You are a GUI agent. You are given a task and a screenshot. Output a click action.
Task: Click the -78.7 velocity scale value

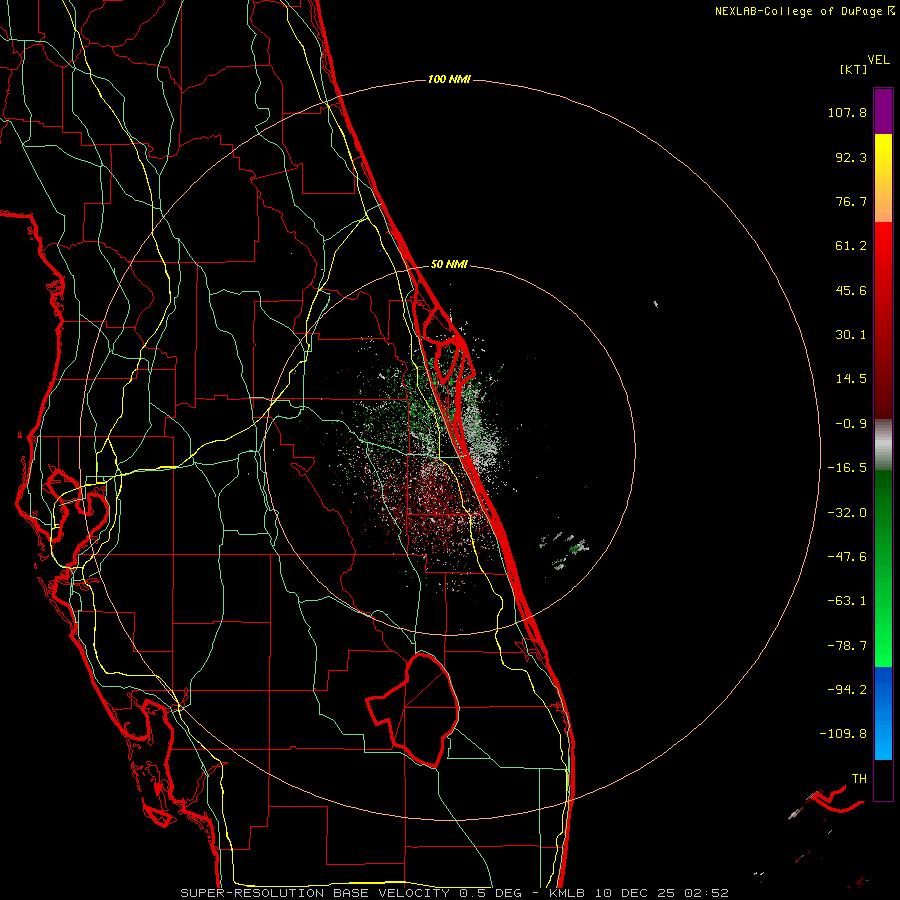pyautogui.click(x=847, y=646)
